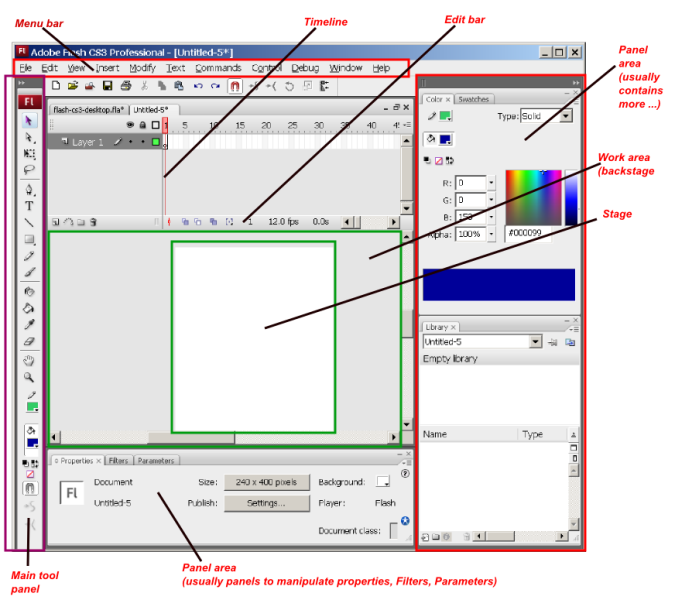Click the Insert Layer icon below timeline

coord(56,222)
